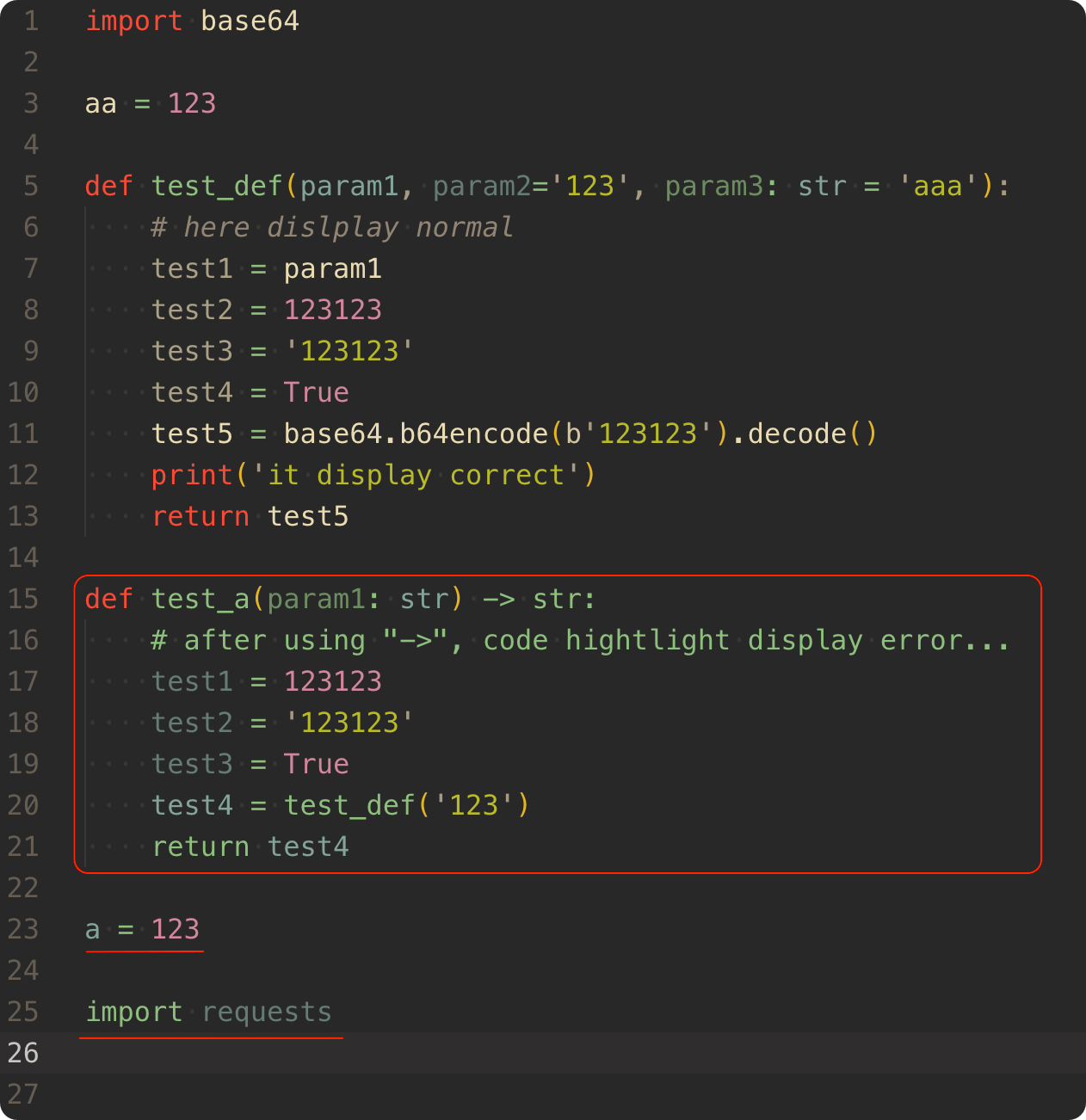1086x1120 pixels.
Task: Click 'test1 = param1' on line 7
Action: tap(267, 268)
